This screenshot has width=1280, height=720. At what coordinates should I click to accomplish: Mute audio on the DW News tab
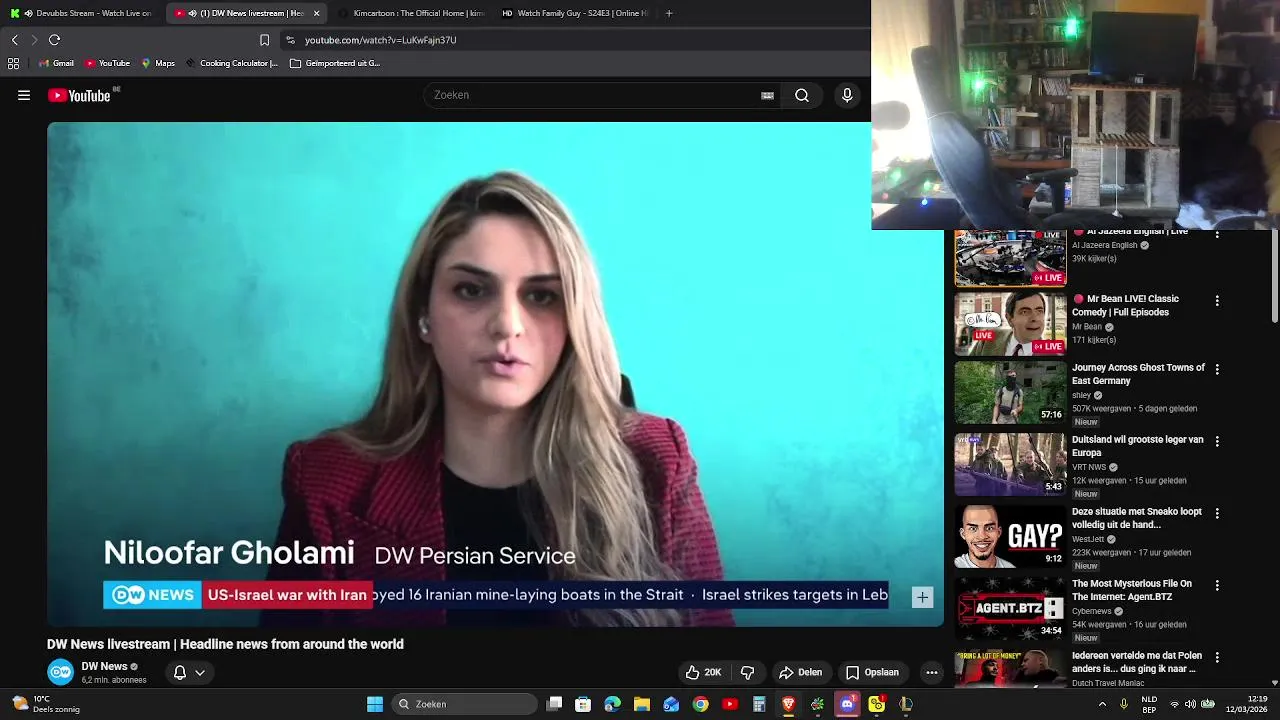192,13
